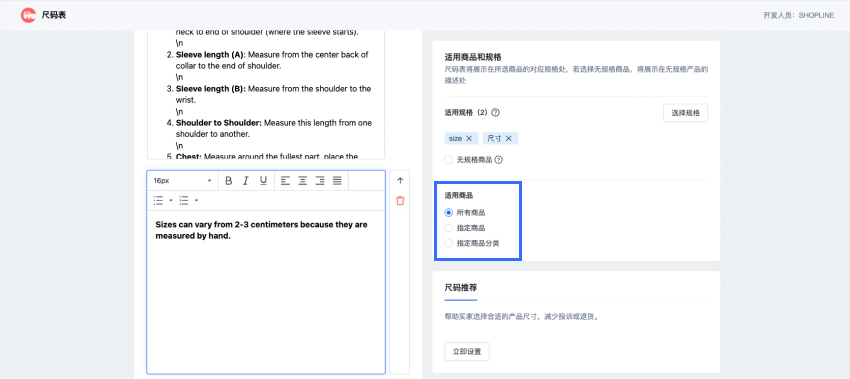Switch to the 尺码推荐 tab
The width and height of the screenshot is (850, 379).
[x=461, y=287]
